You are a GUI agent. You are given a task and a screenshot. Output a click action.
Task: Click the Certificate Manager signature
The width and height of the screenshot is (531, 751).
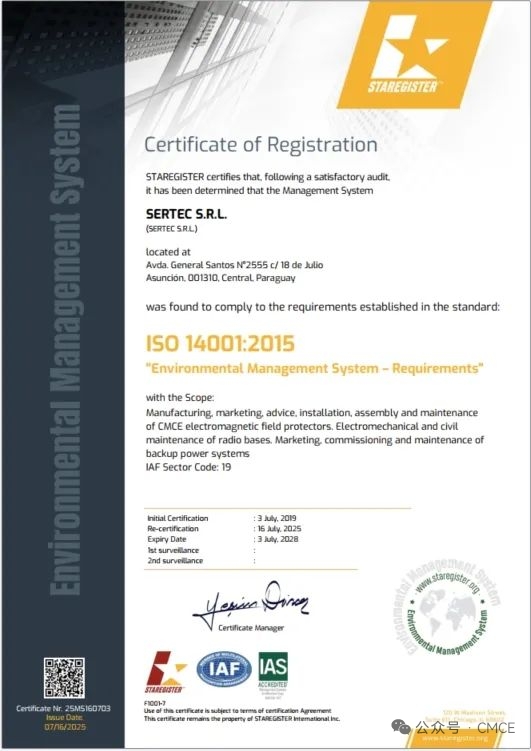(x=250, y=605)
